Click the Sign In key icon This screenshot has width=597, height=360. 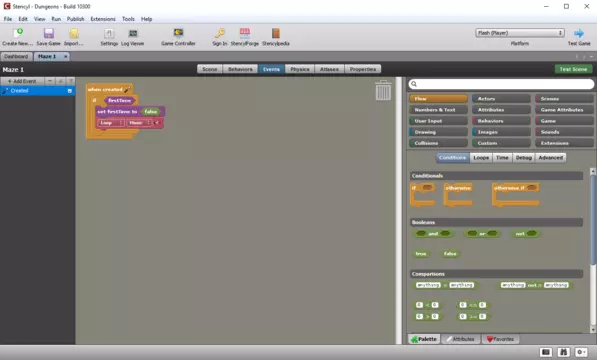click(220, 33)
